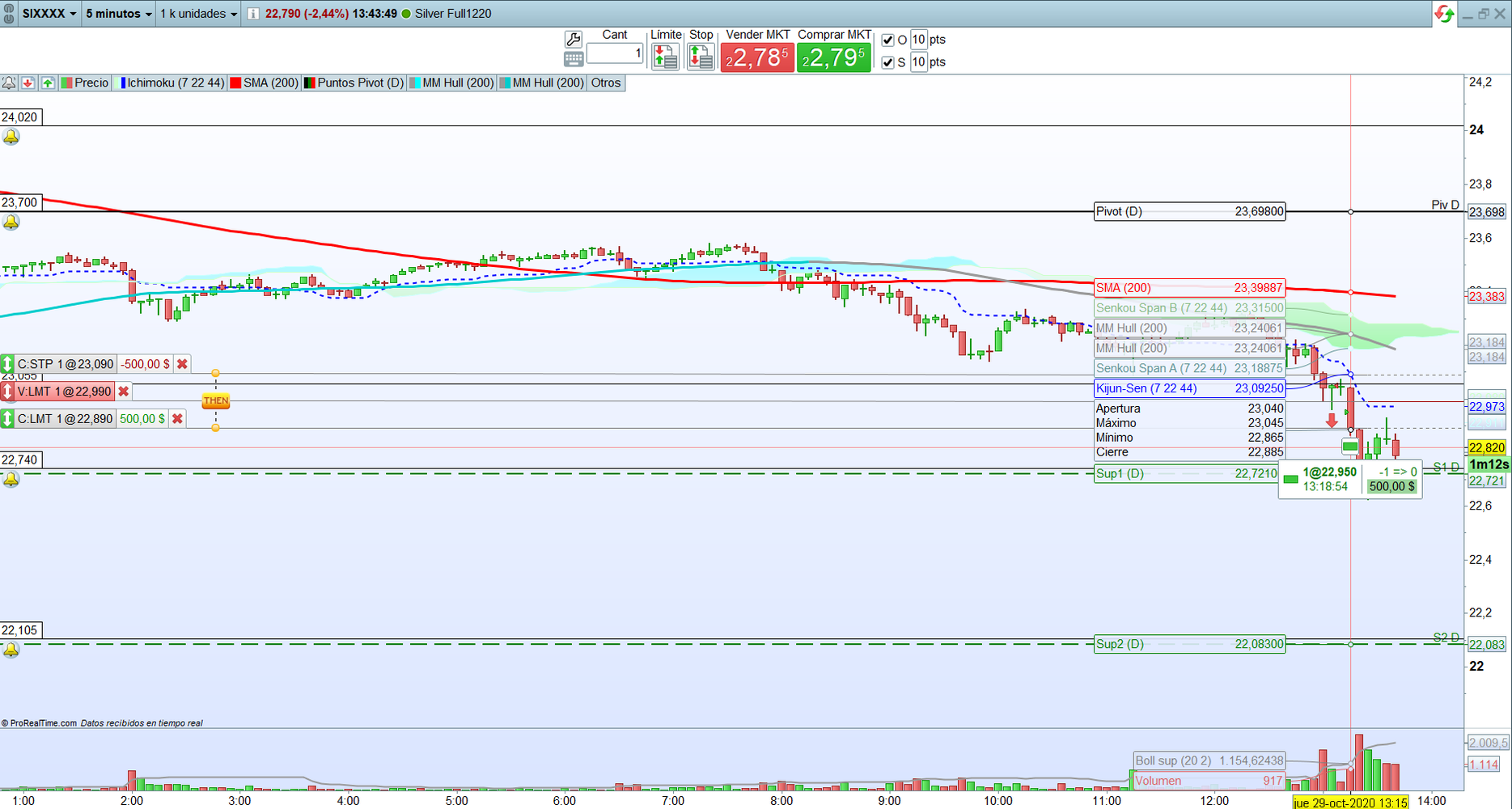Click the 1@22,950 trade info box
The width and height of the screenshot is (1512, 809).
pos(1350,479)
